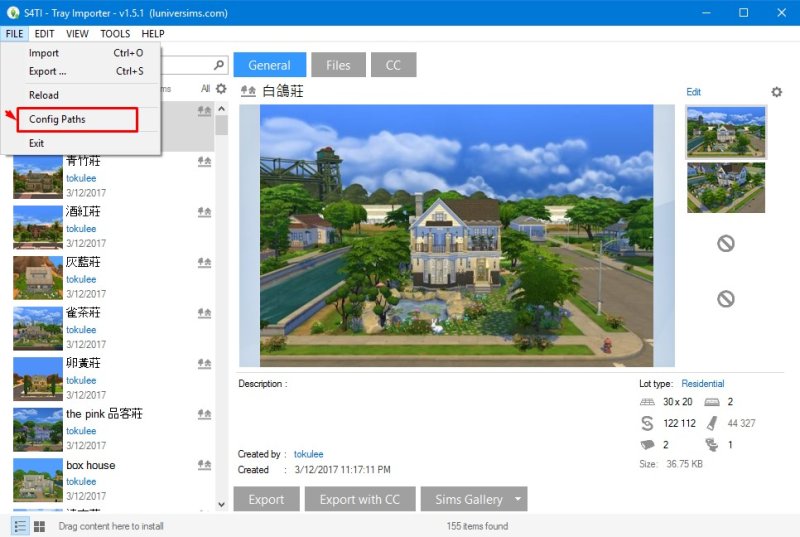Switch to the General tab
Viewport: 800px width, 537px height.
tap(269, 65)
